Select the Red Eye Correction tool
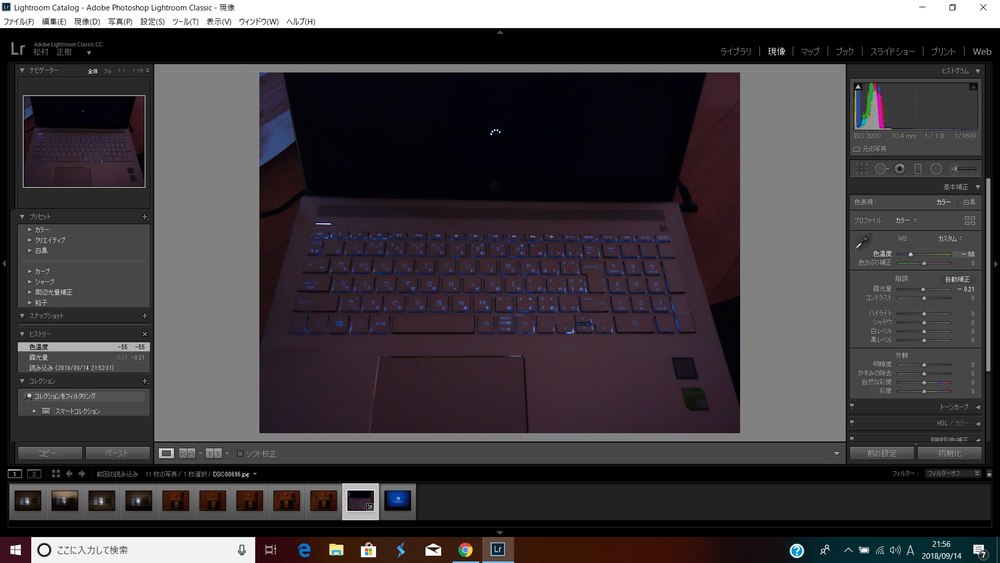Screen dimensions: 1000x563 click(900, 169)
